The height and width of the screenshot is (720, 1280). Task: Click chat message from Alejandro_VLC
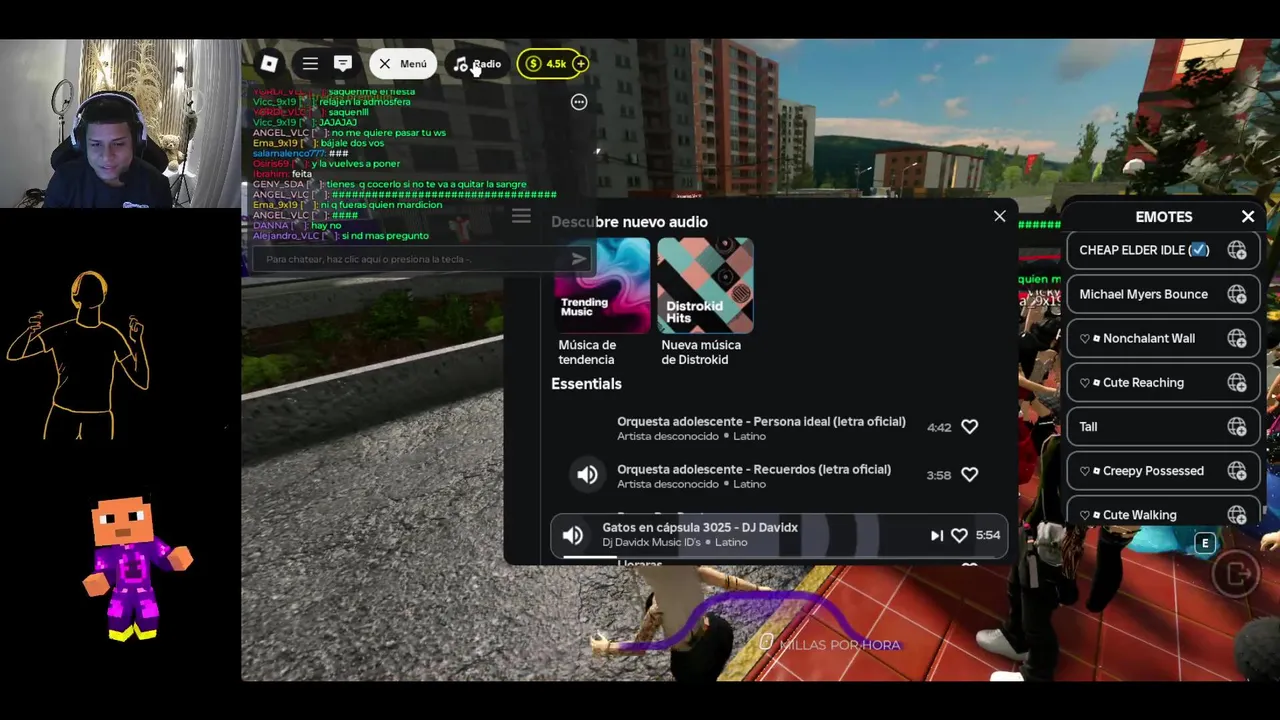(x=341, y=236)
